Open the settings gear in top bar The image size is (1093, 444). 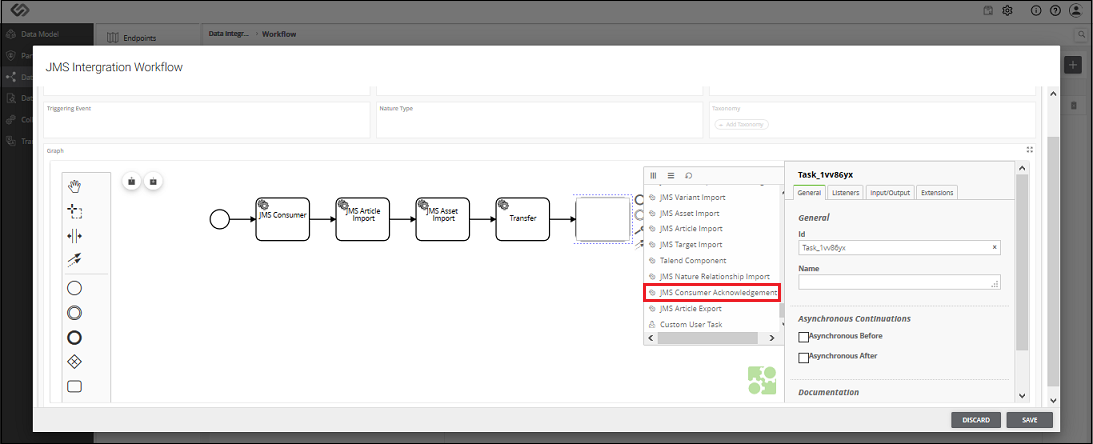(1007, 10)
